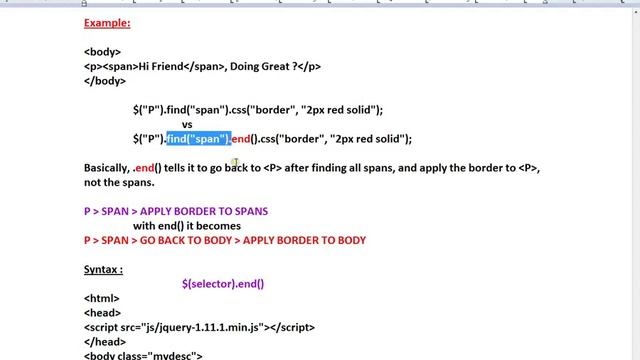Screen dimensions: 640x360
Task: Click the 'with end() it becomes' line
Action: [x=187, y=226]
